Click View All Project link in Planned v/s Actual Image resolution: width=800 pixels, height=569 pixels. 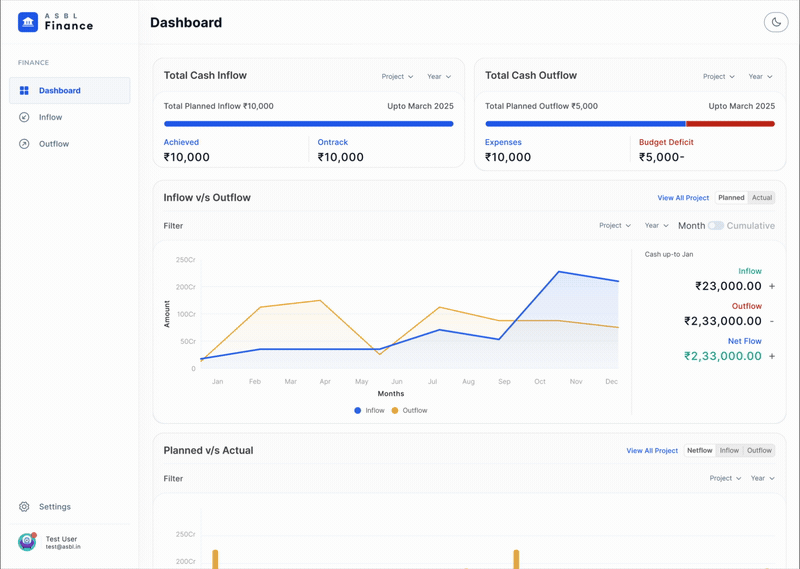click(x=652, y=451)
